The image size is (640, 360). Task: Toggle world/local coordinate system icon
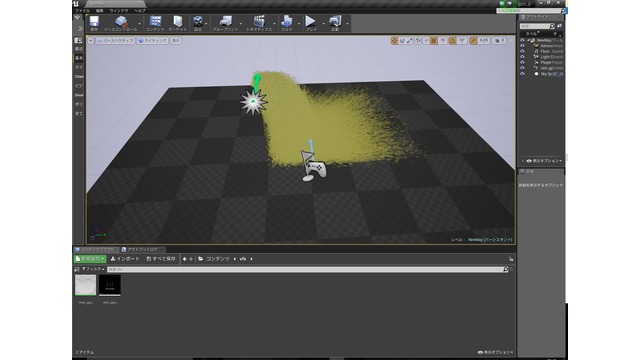pyautogui.click(x=418, y=40)
